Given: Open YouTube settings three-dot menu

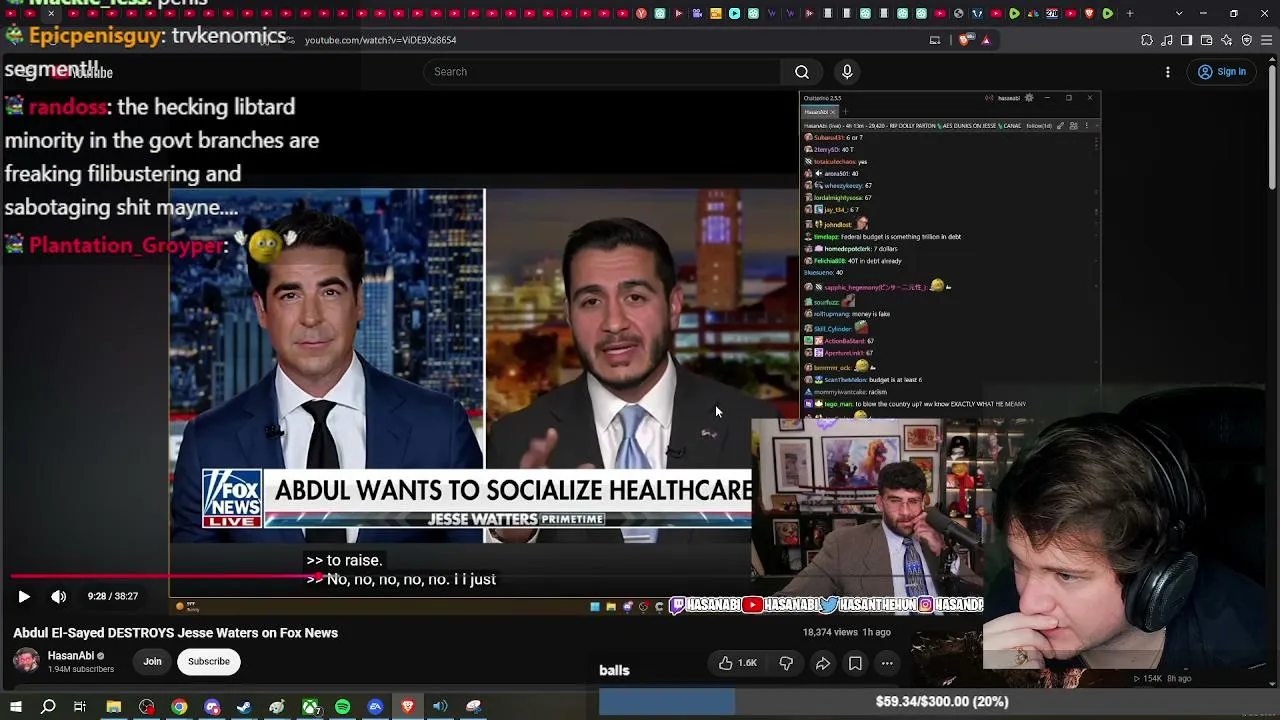Looking at the screenshot, I should (1168, 72).
